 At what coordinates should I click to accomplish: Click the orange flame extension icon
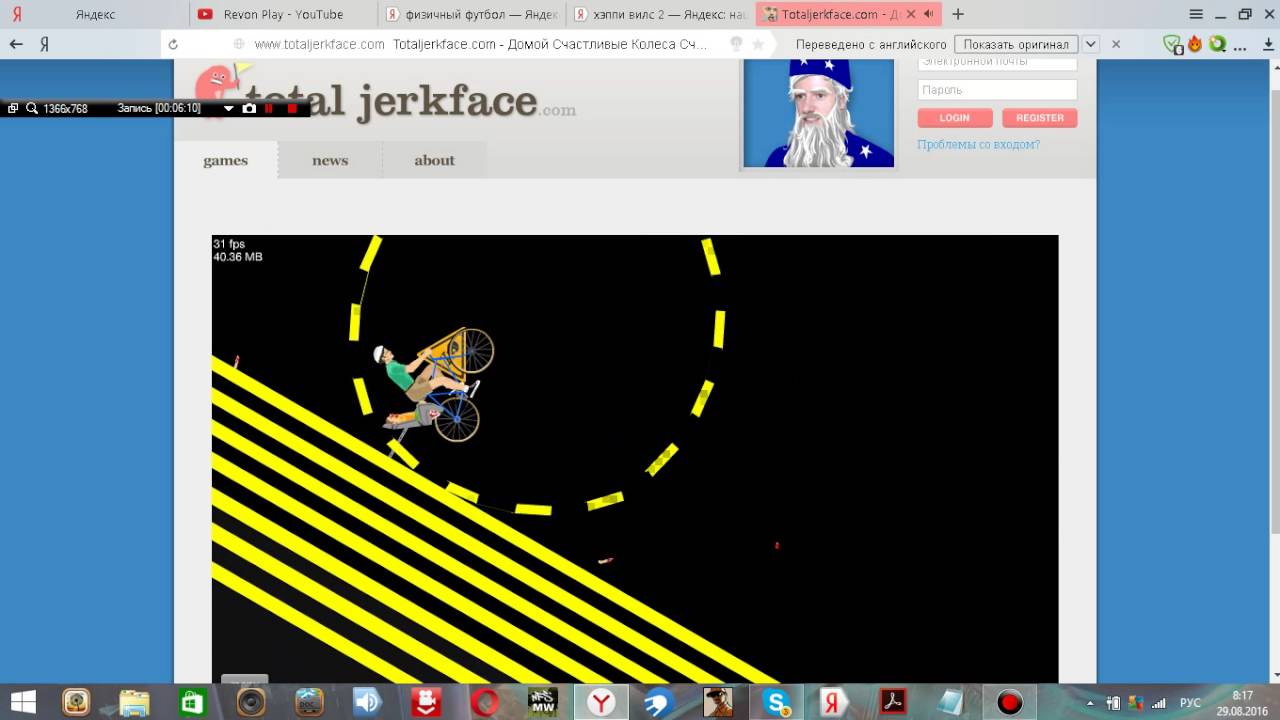pyautogui.click(x=1194, y=44)
